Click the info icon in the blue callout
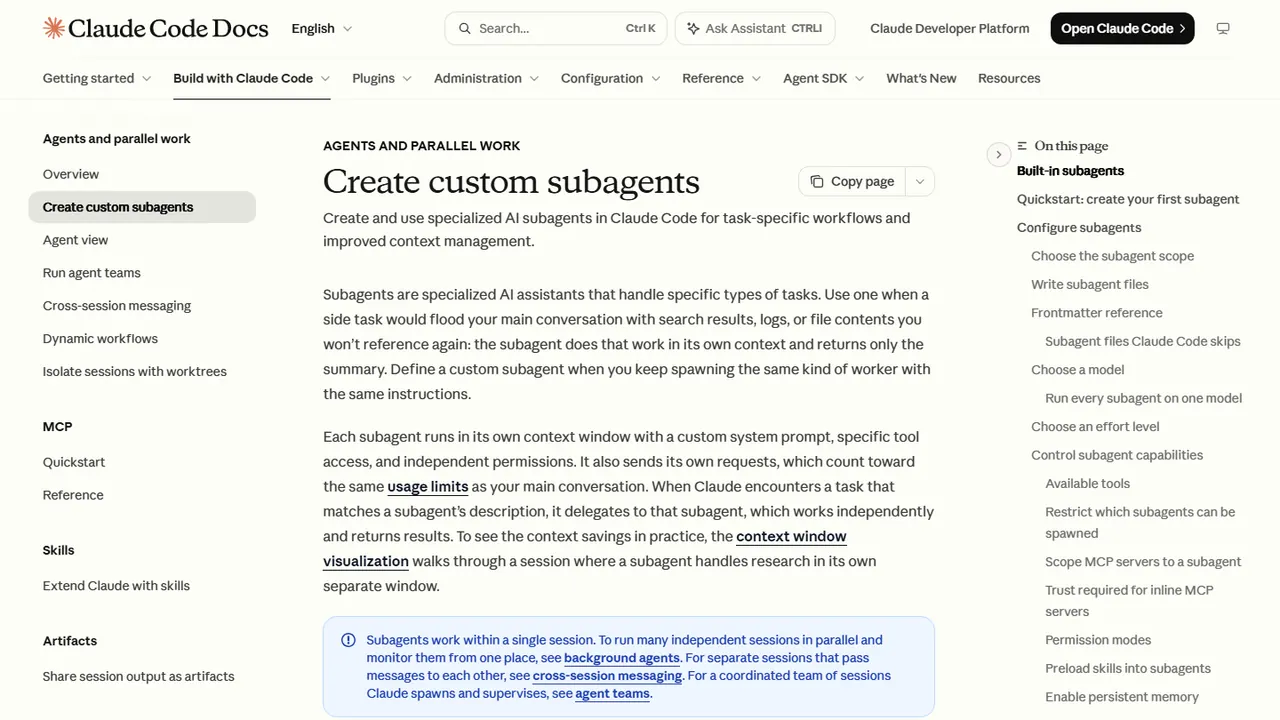 pyautogui.click(x=348, y=640)
